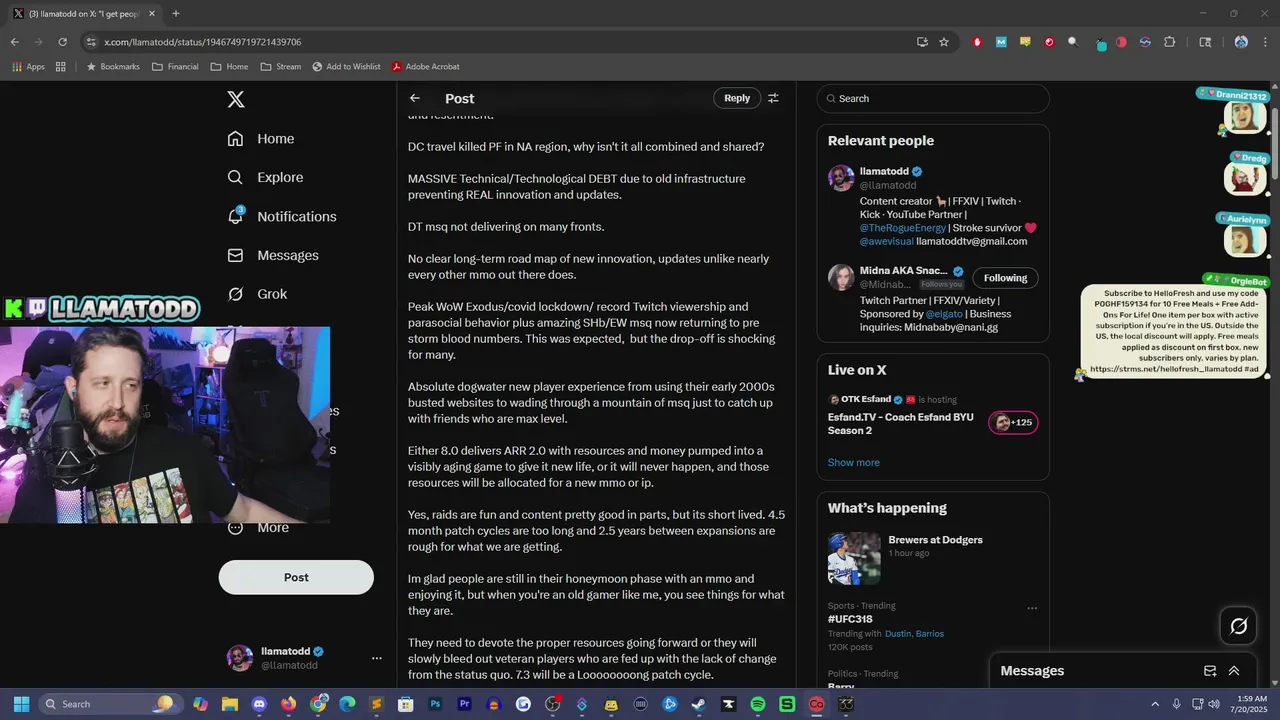The image size is (1280, 720).
Task: Open the reply sorting filter icon
Action: point(773,98)
